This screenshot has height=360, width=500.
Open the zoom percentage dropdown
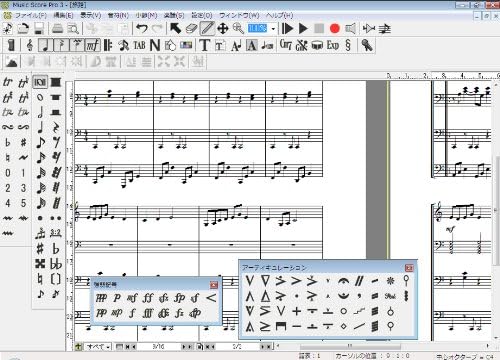coord(273,29)
